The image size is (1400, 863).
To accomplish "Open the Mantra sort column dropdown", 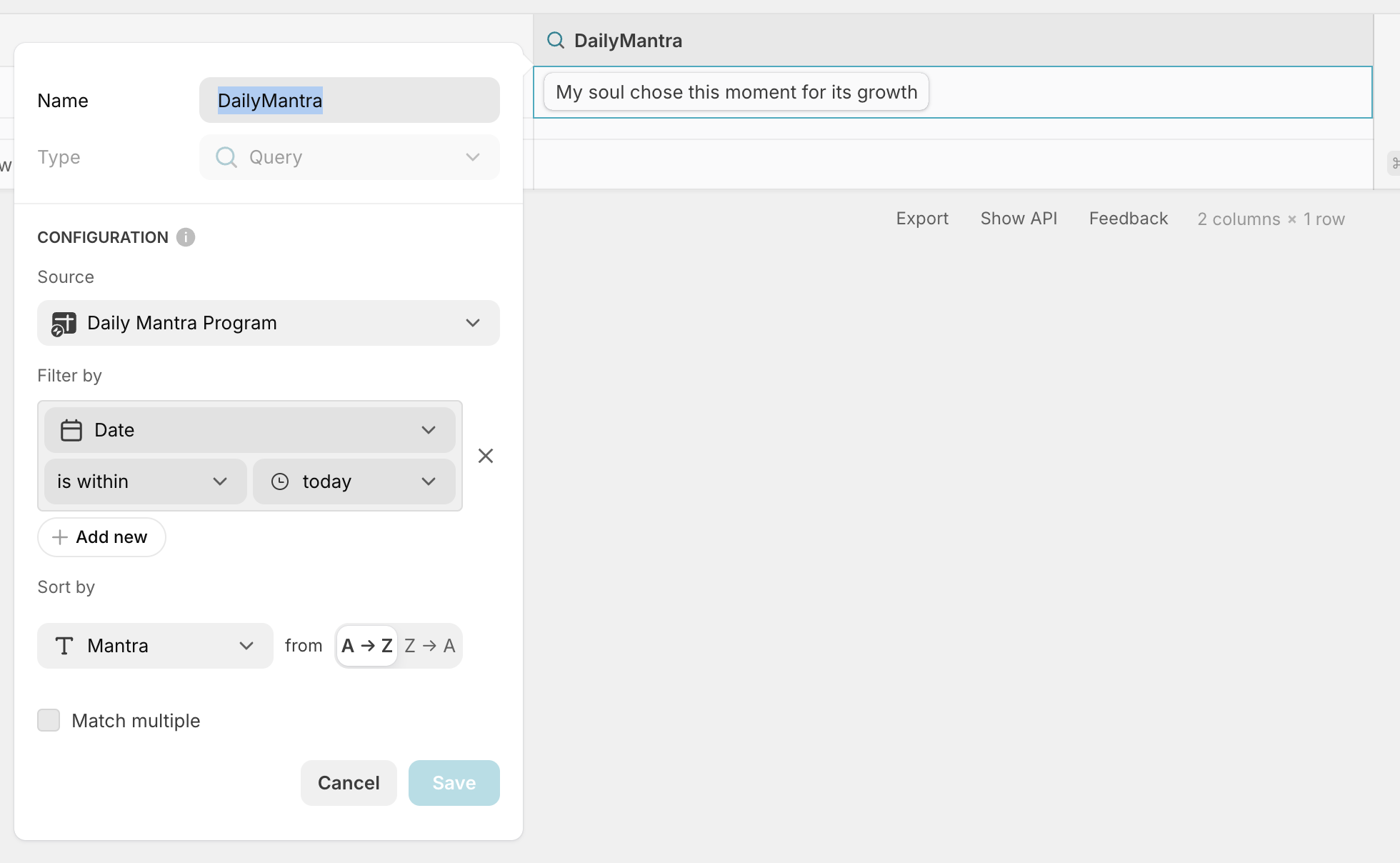I will (x=155, y=646).
